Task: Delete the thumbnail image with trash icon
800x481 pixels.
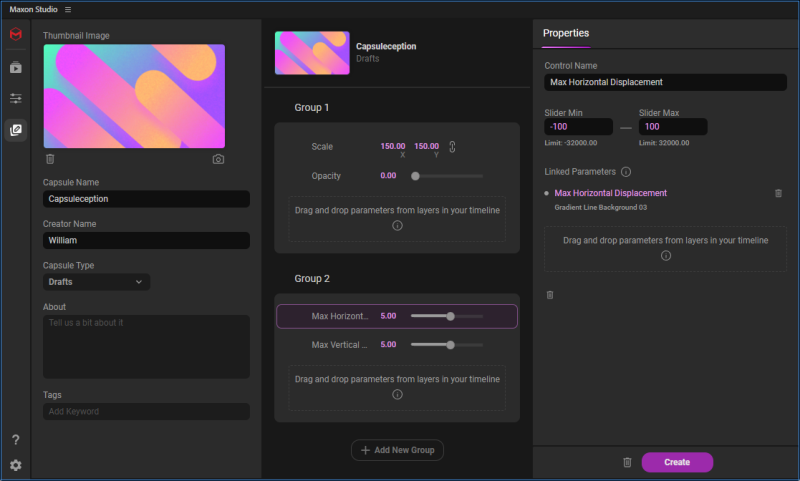Action: [50, 159]
